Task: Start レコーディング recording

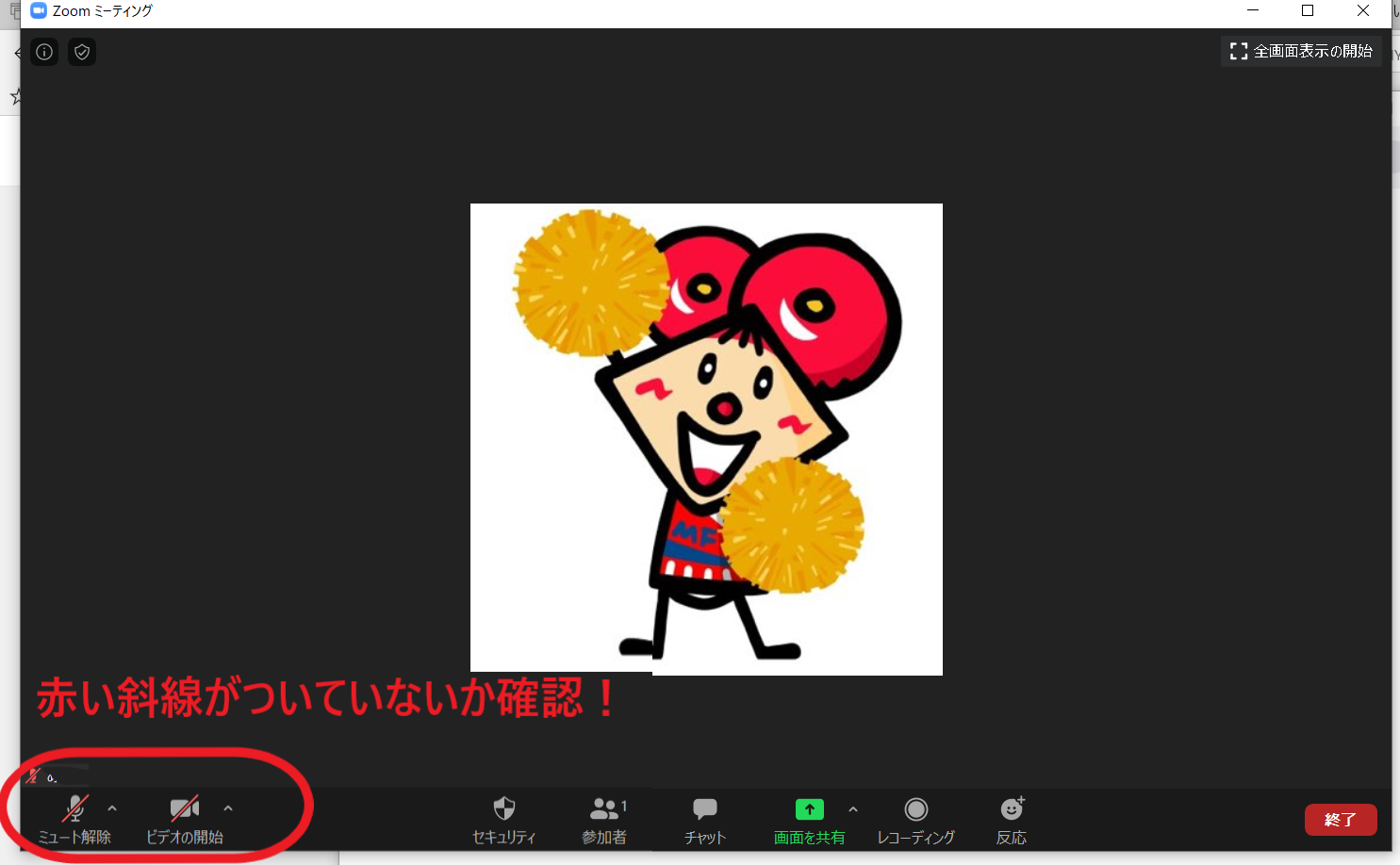Action: click(916, 820)
